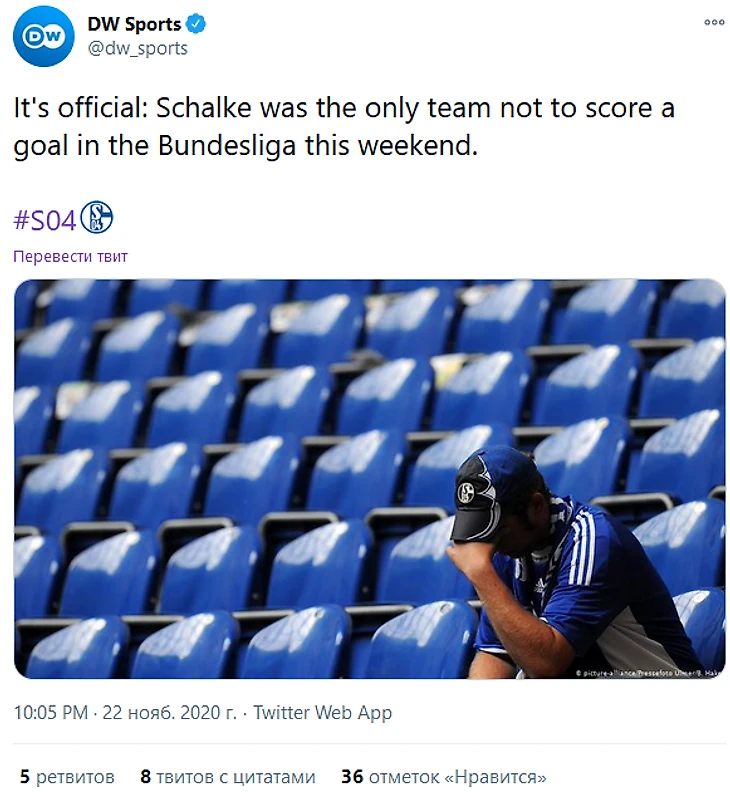The width and height of the screenshot is (730, 792).
Task: Open the photo of the Schalke fan
Action: click(x=369, y=478)
